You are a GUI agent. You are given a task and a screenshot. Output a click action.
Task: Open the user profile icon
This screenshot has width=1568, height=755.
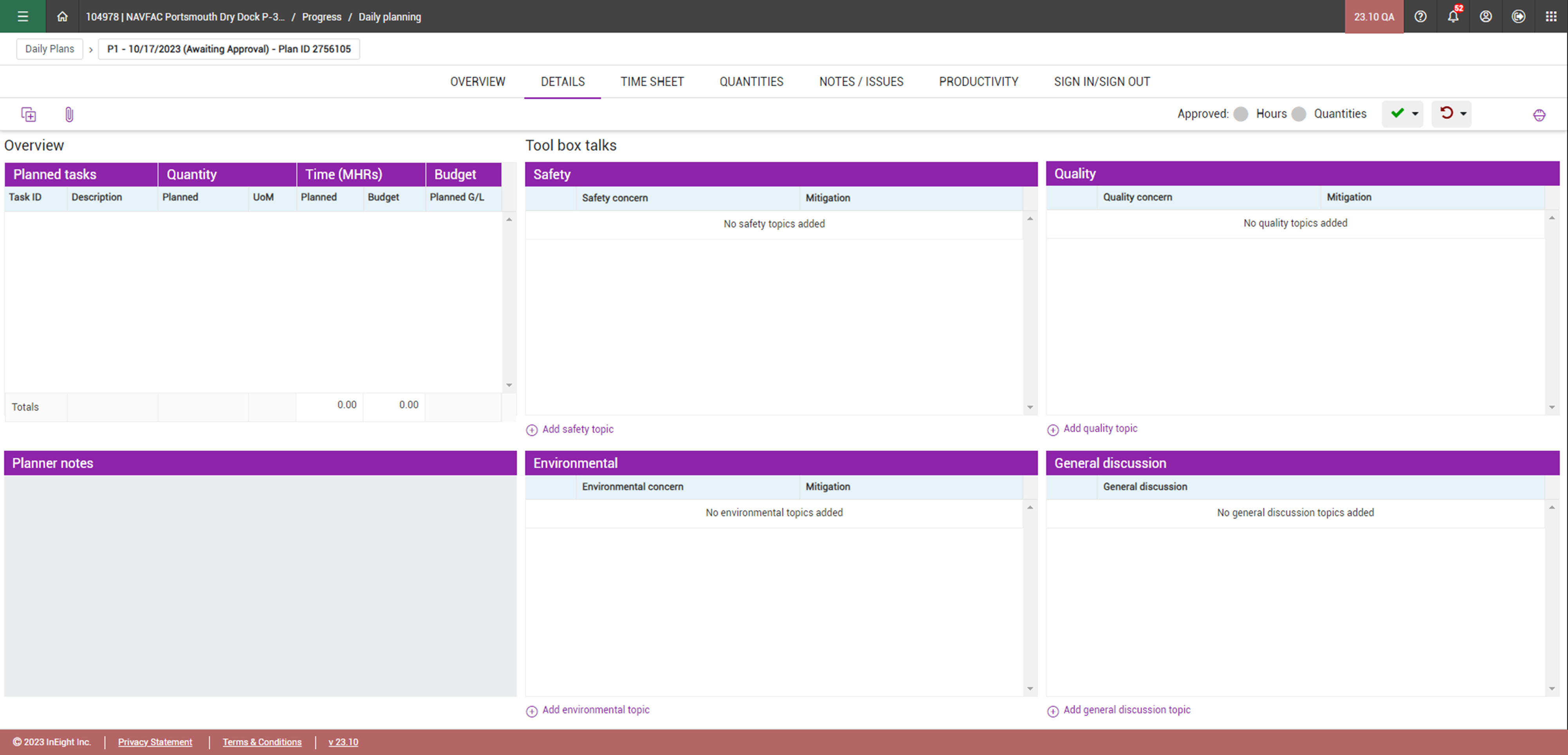(x=1486, y=16)
